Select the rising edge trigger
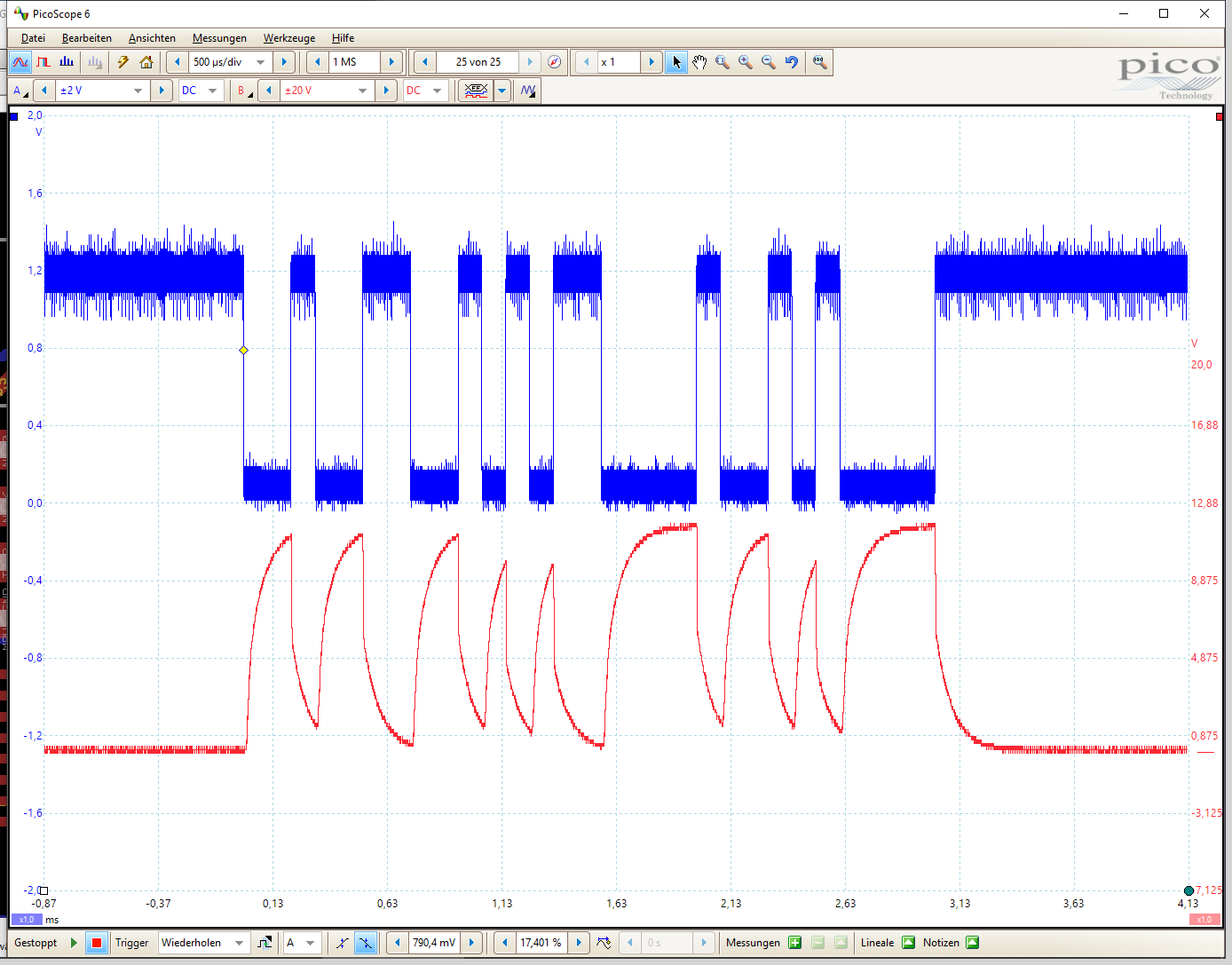Viewport: 1232px width, 965px height. [x=342, y=943]
